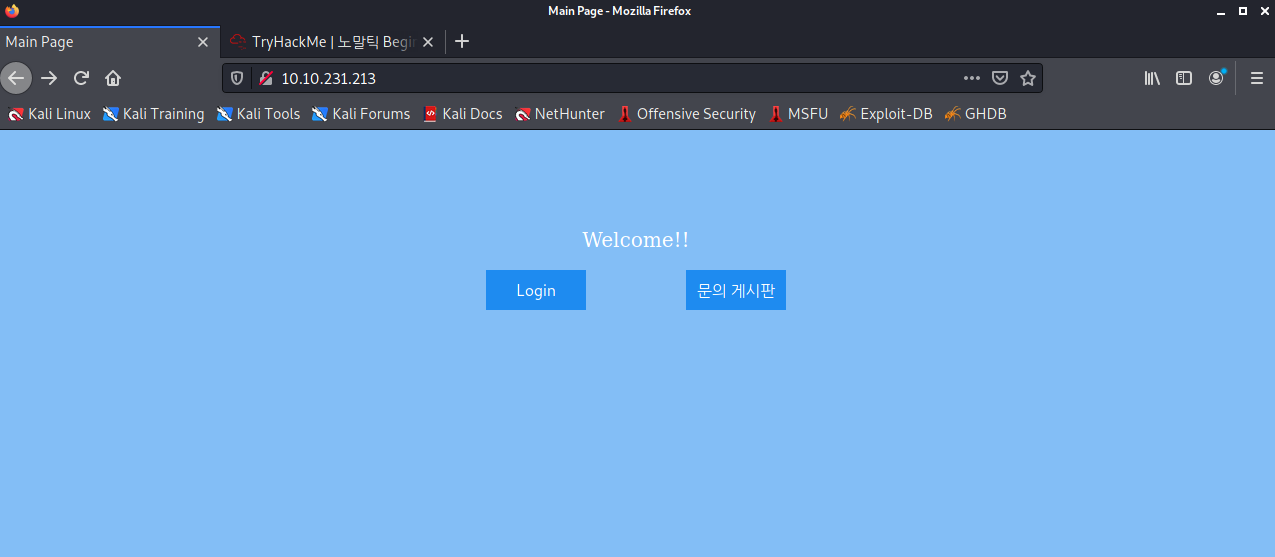This screenshot has width=1275, height=557.
Task: Open the MSFU bookmark
Action: tap(798, 114)
